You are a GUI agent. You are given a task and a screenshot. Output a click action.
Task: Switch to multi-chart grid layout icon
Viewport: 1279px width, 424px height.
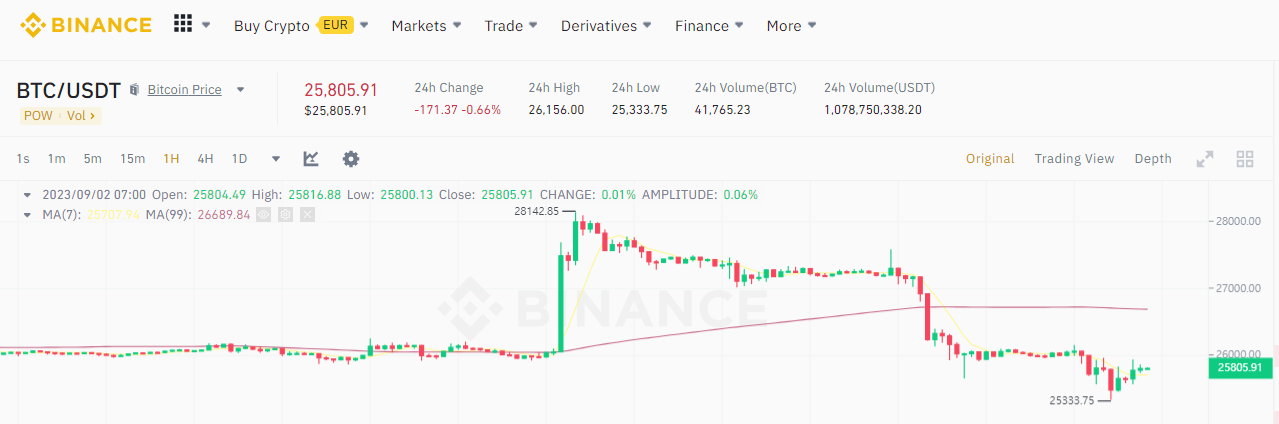[1245, 158]
